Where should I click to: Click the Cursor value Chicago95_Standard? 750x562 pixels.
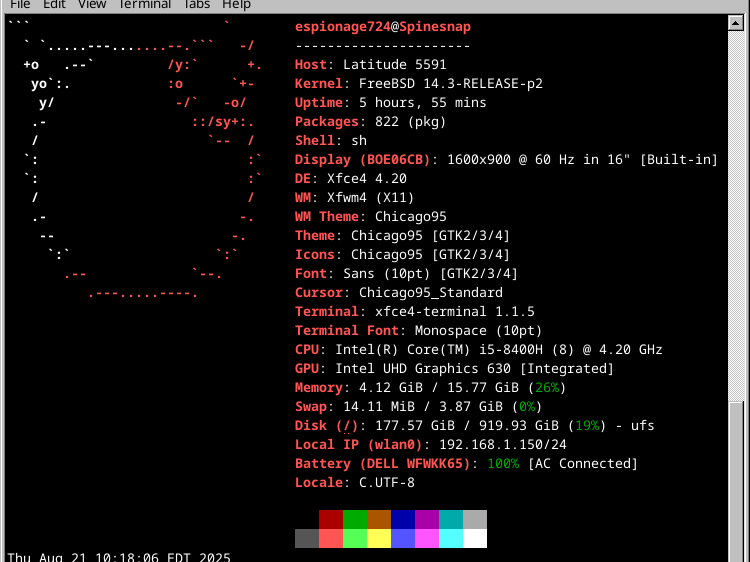tap(430, 292)
